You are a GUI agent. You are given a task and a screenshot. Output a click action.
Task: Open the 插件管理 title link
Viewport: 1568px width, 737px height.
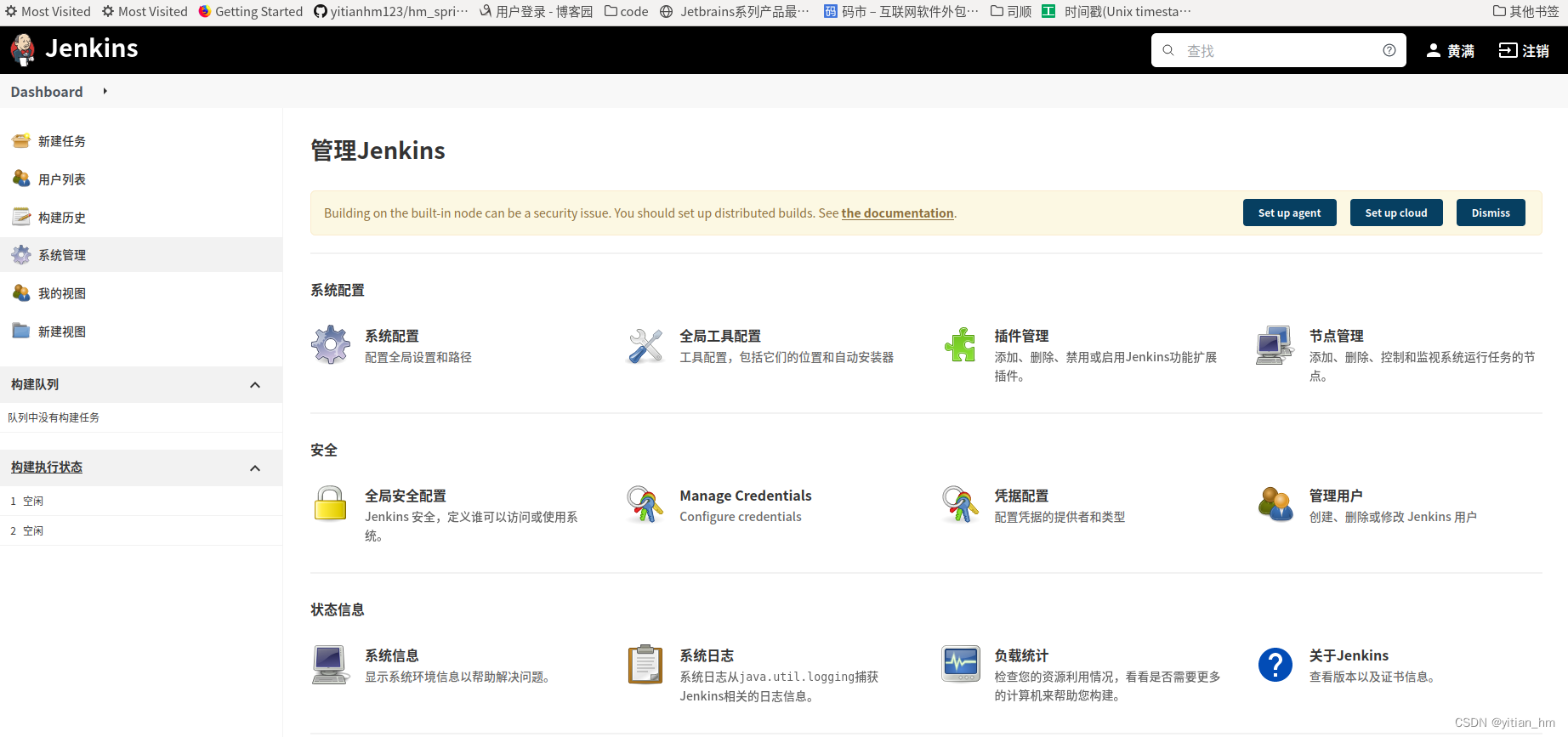coord(1021,336)
